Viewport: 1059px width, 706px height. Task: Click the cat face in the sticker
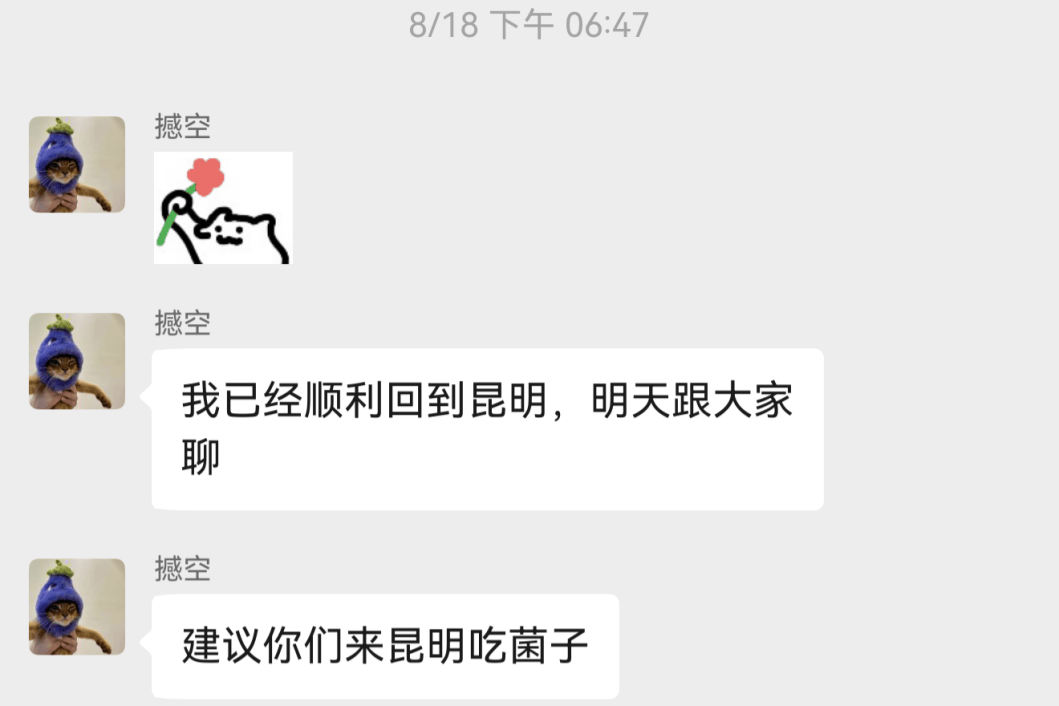click(230, 231)
